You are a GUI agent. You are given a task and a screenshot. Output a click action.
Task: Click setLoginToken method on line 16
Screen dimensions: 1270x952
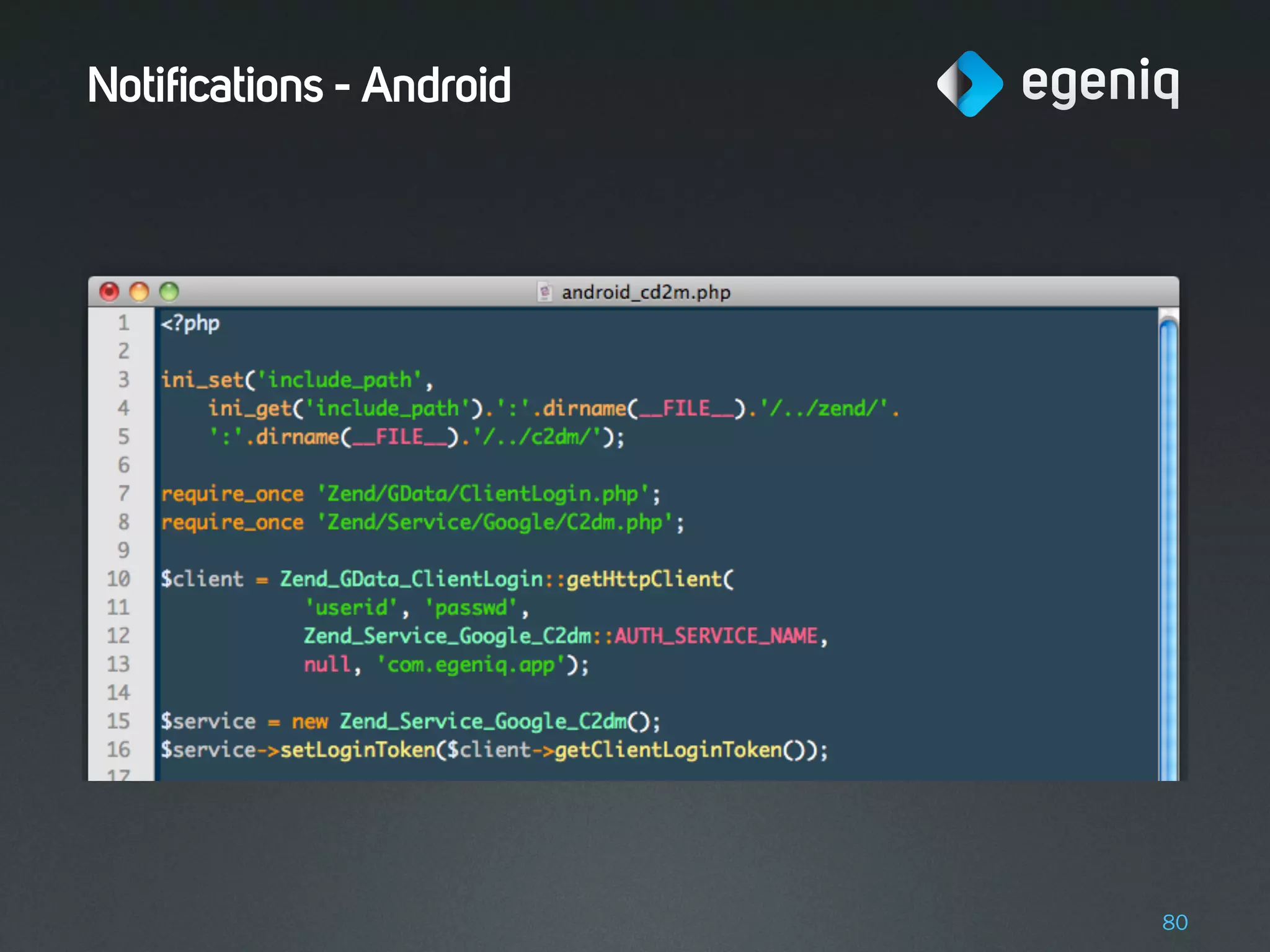click(358, 751)
